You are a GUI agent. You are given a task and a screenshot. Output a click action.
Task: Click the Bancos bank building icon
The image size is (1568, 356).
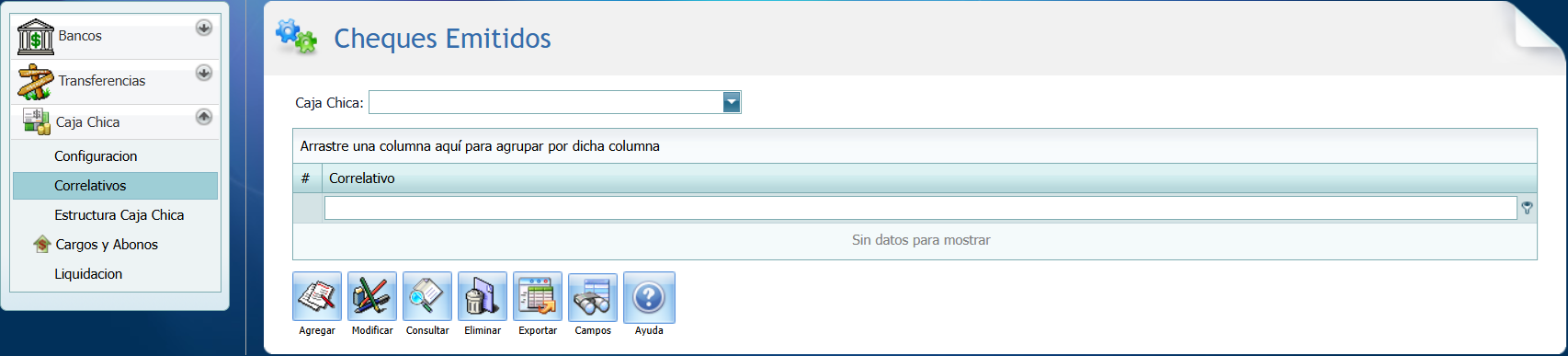point(35,37)
